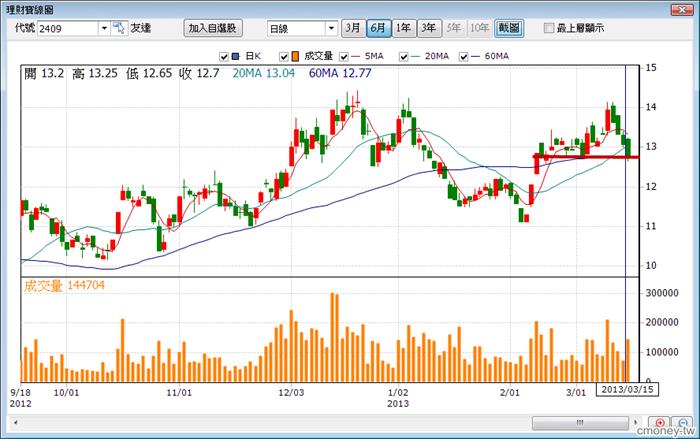Viewport: 700px width, 439px height.
Task: Choose the 3年 time range
Action: click(429, 28)
